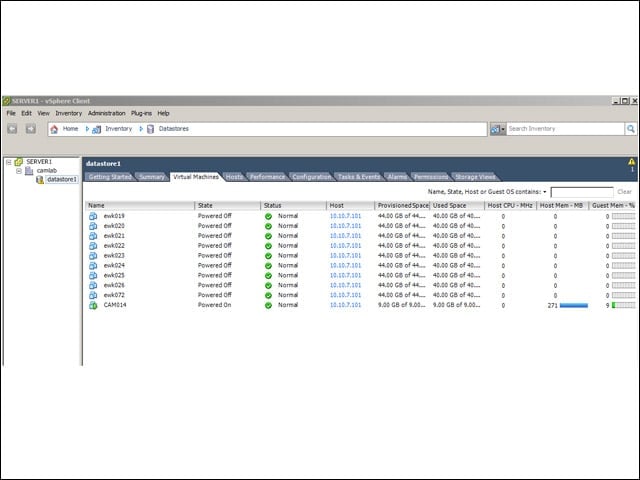Click the vSphere Client title bar icon
This screenshot has height=480, width=640.
coord(6,101)
